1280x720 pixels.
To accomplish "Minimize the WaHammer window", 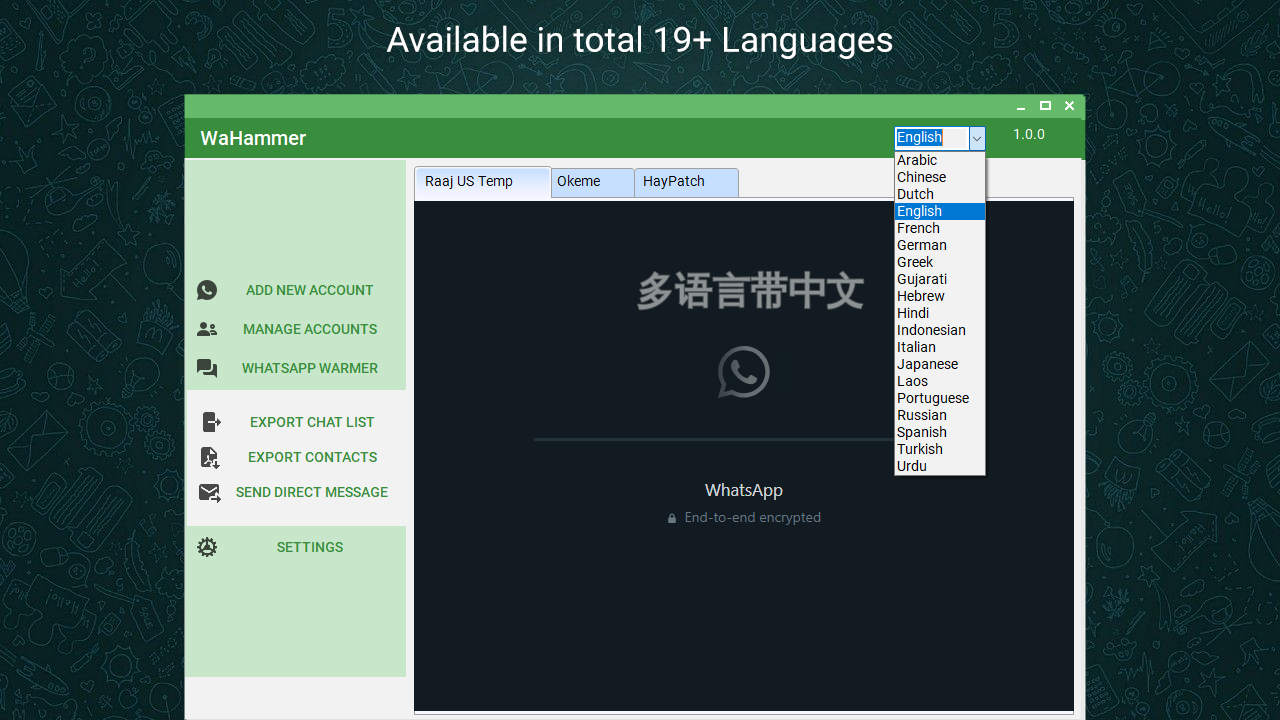I will pos(1021,106).
